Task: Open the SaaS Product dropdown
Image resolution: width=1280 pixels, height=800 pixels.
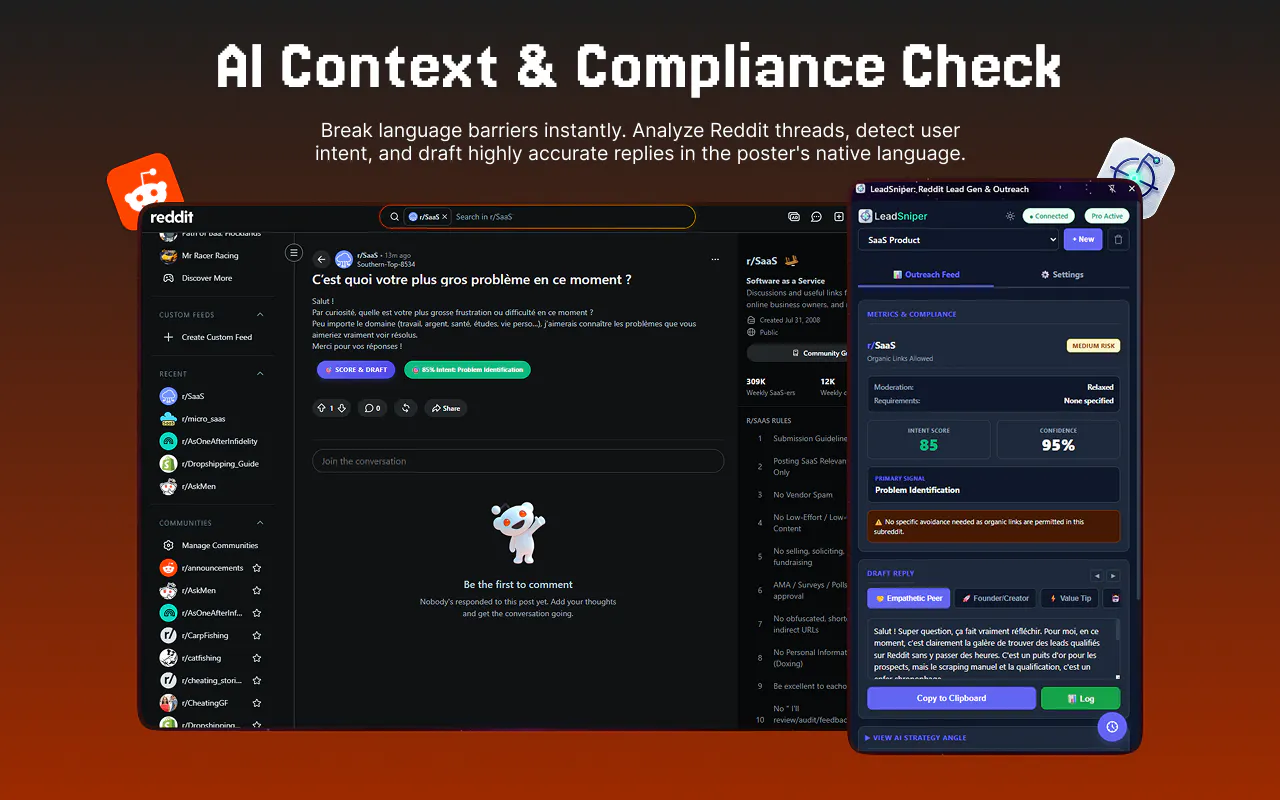Action: coord(958,240)
